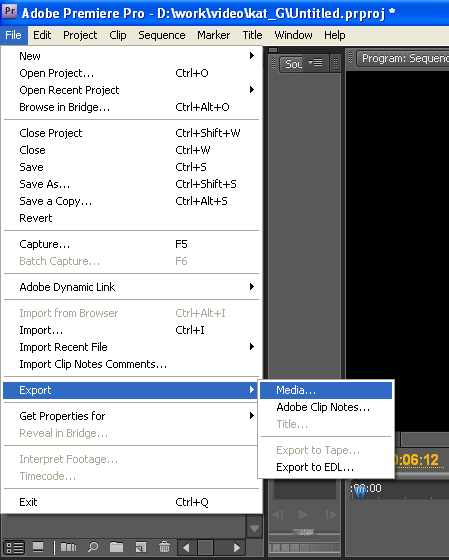Create a New Bin with folder icon

click(116, 547)
